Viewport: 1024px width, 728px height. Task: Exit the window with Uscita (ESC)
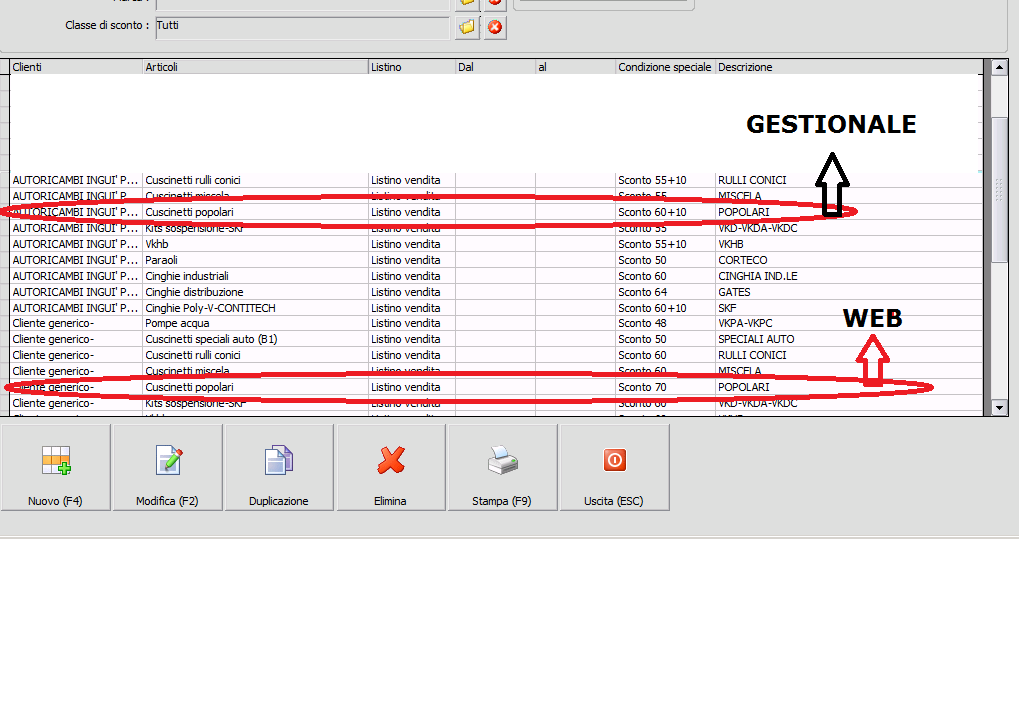click(x=614, y=467)
